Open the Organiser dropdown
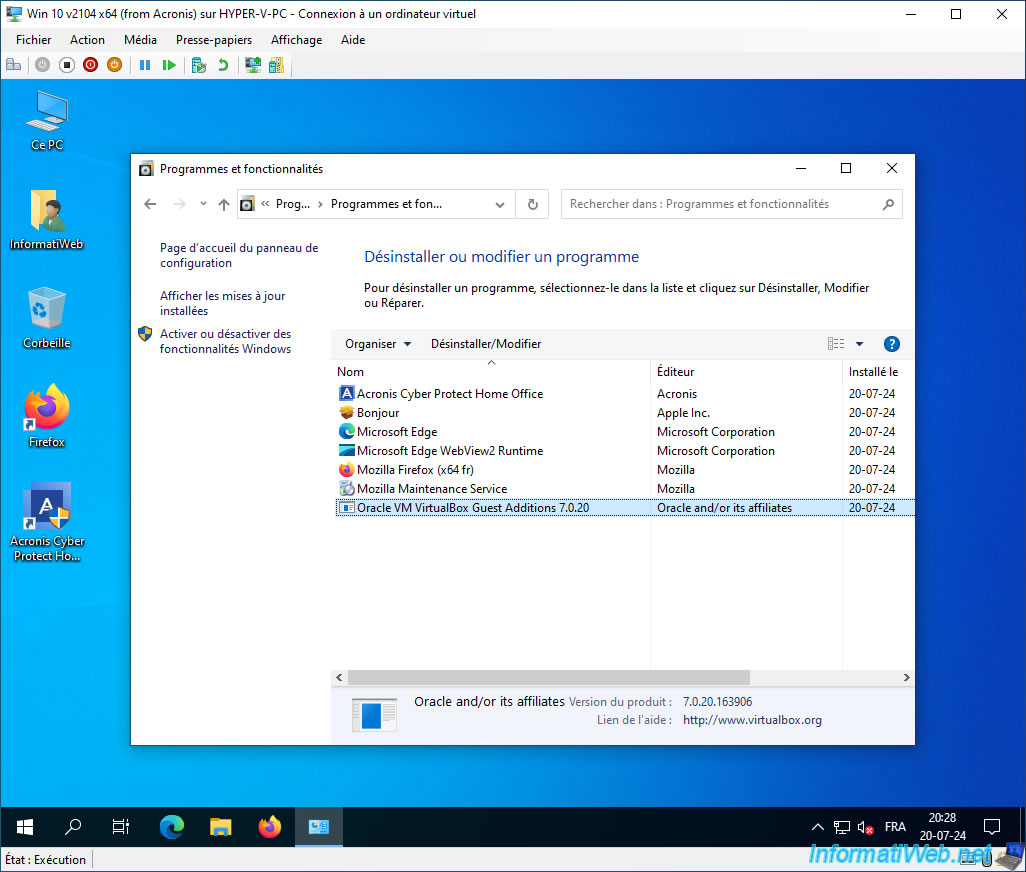 (378, 344)
